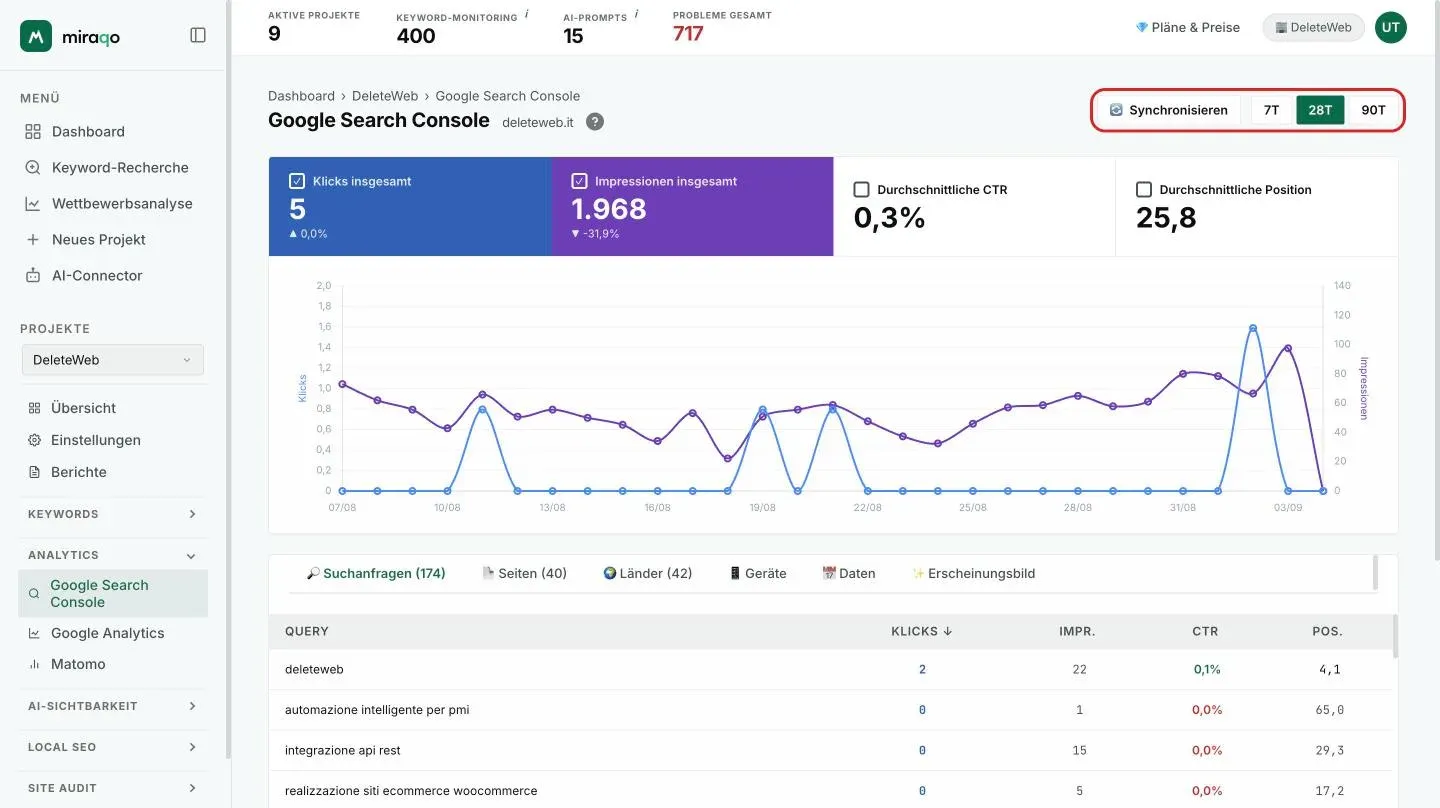Click the Pos. column header
The image size is (1440, 808).
pos(1327,632)
